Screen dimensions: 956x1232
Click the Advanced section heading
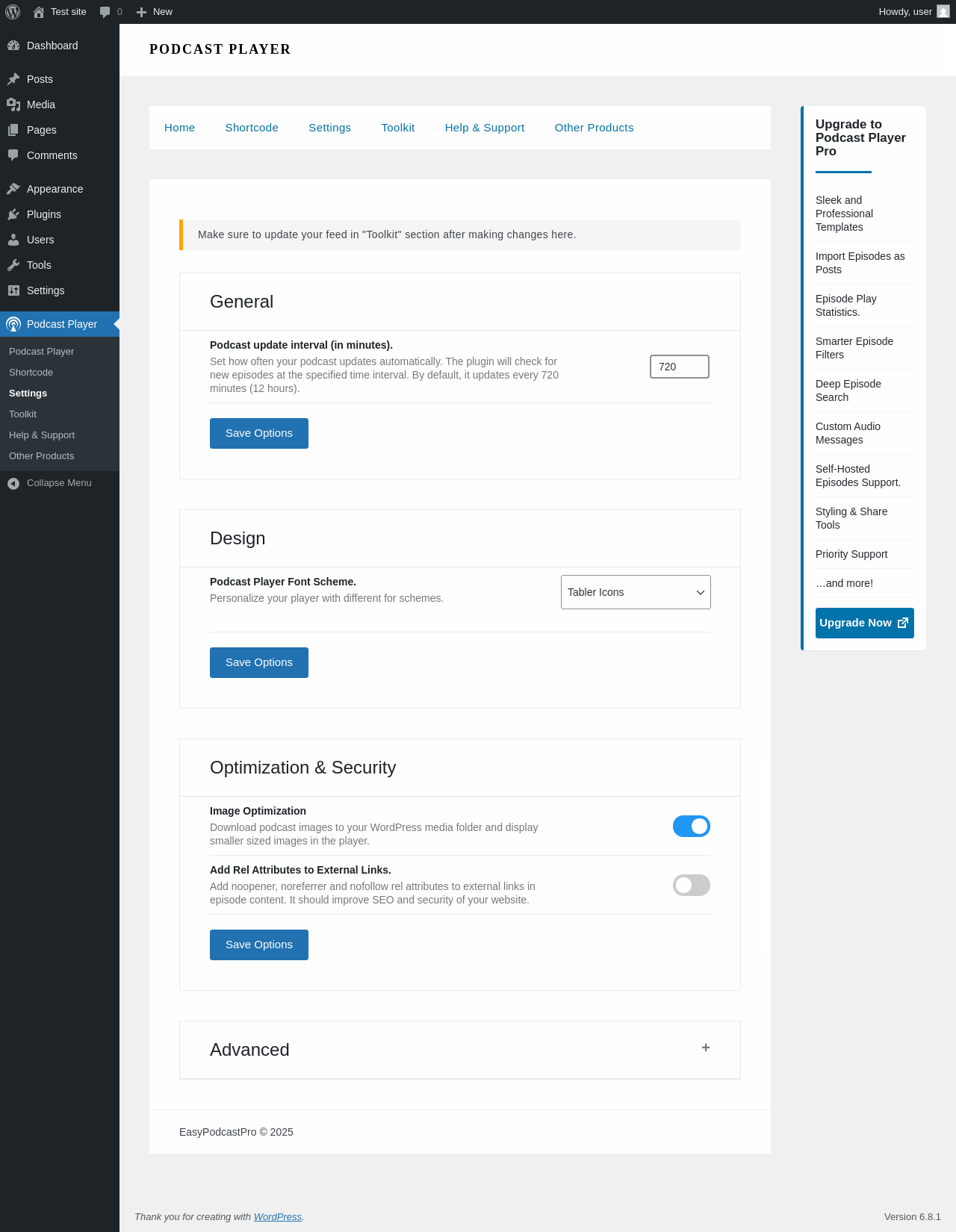click(x=249, y=1050)
